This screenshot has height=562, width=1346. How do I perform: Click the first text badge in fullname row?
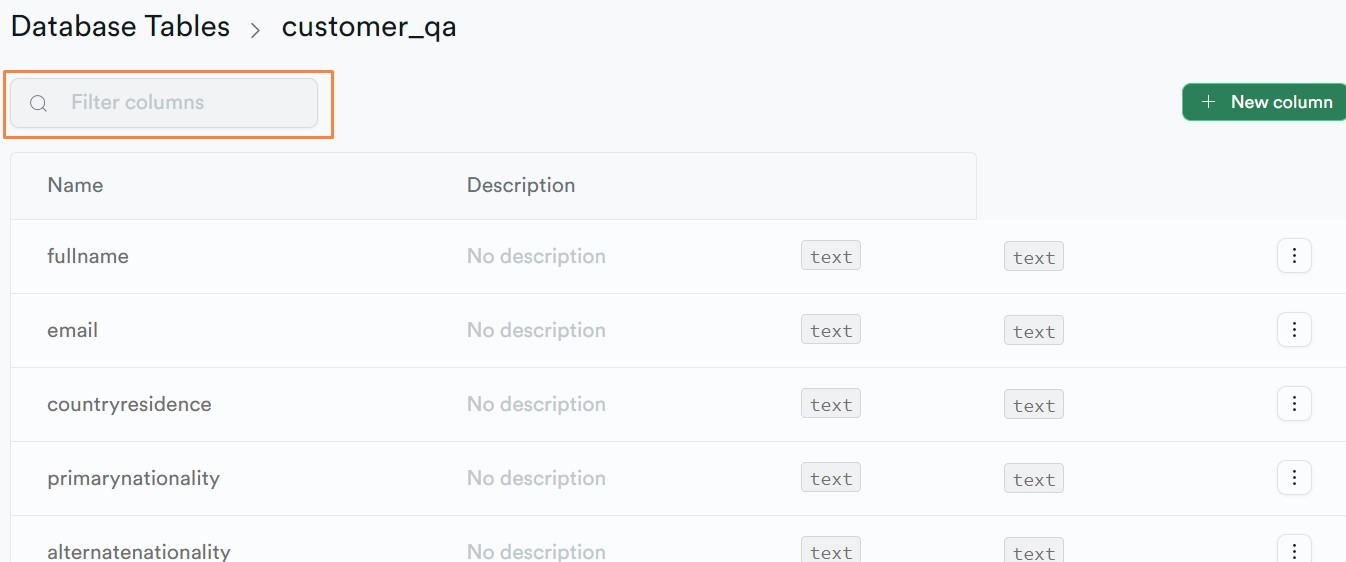point(831,256)
